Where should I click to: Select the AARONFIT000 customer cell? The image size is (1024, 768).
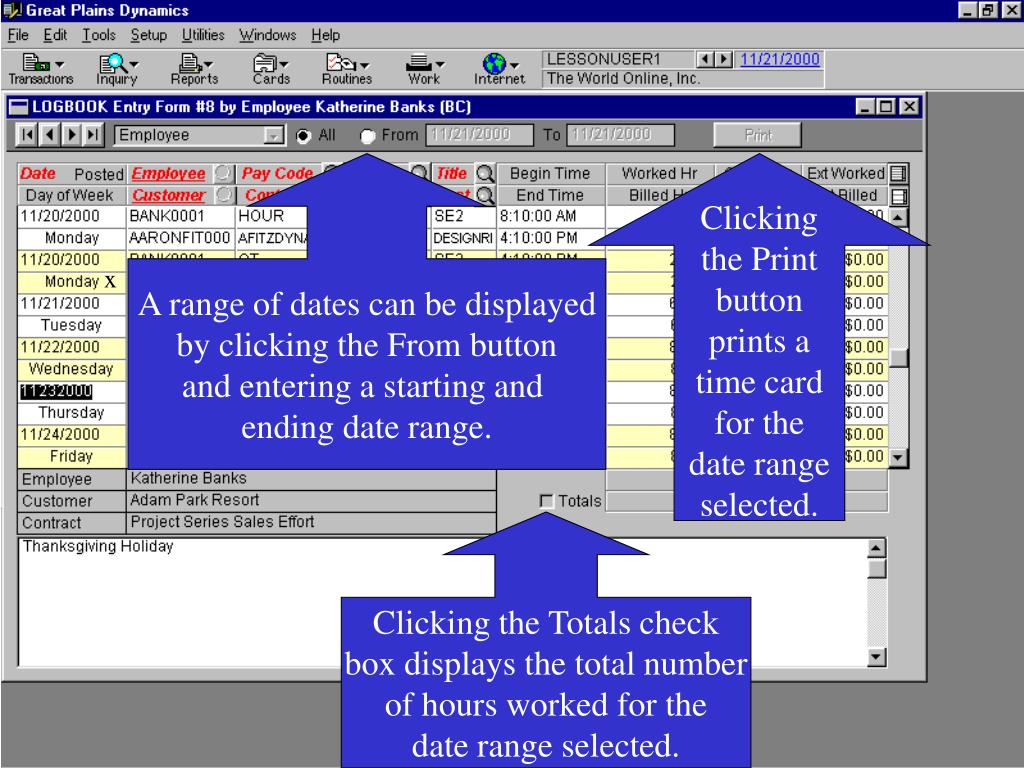[180, 238]
